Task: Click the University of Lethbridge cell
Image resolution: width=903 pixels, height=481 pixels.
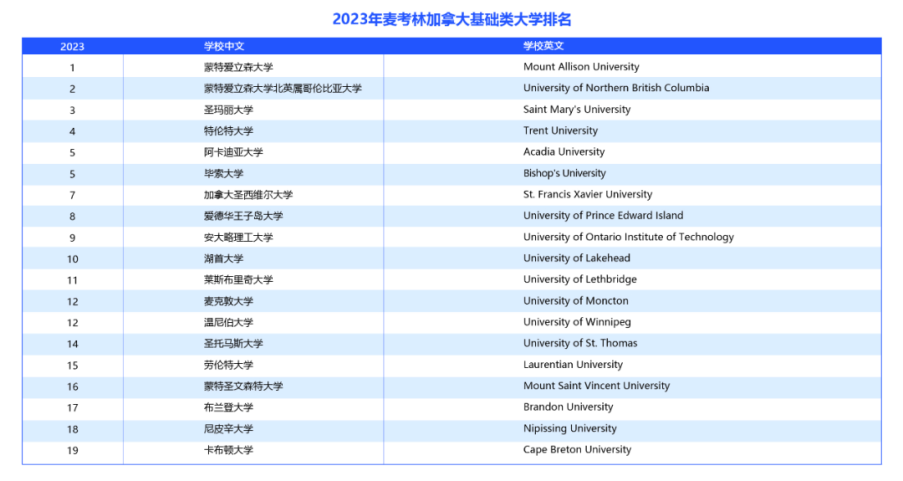Action: (x=579, y=280)
